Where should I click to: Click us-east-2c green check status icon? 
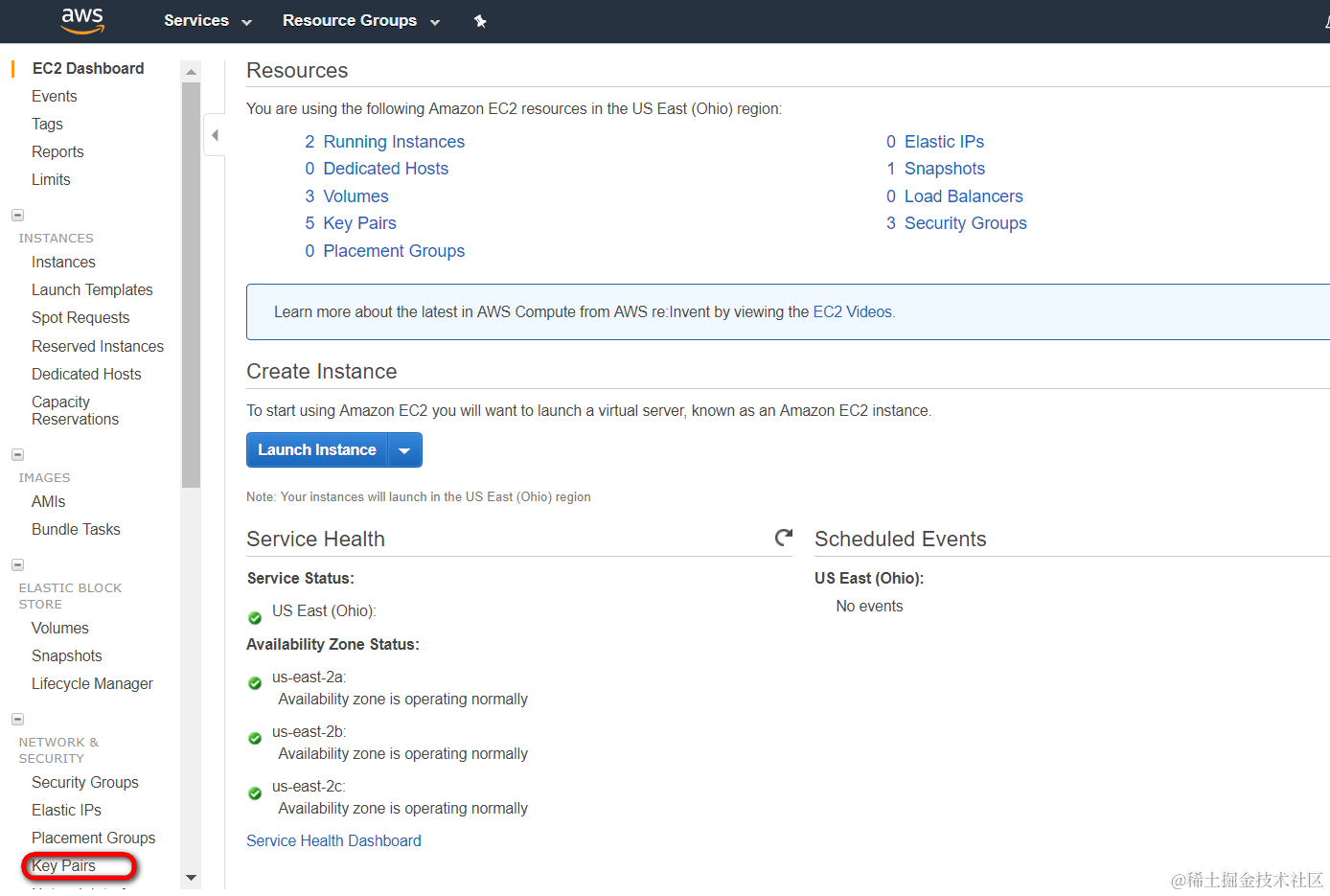click(x=255, y=793)
